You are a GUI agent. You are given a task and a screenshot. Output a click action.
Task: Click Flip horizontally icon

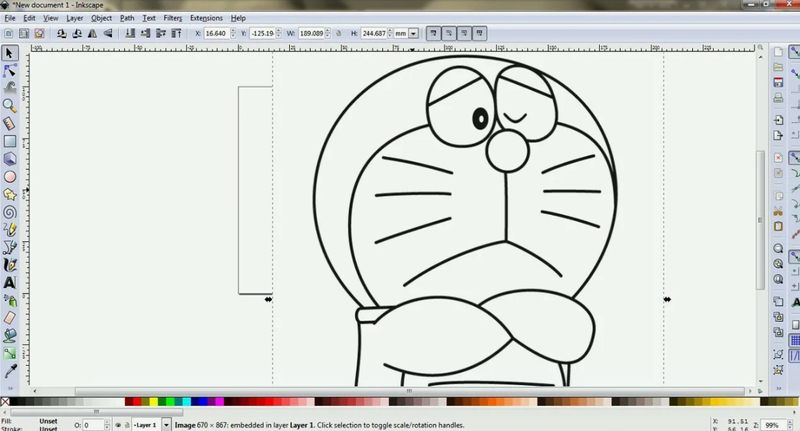pos(92,34)
